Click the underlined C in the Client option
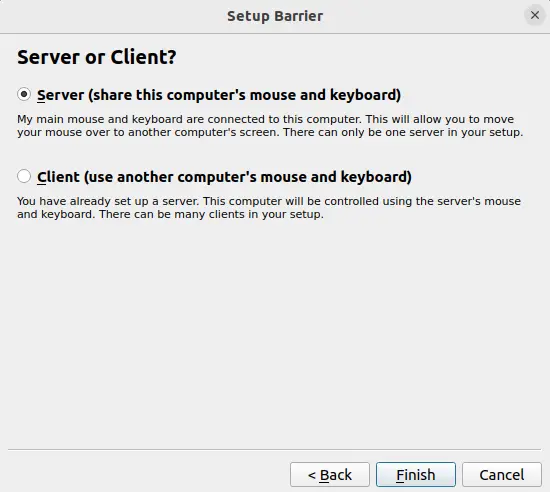This screenshot has height=492, width=550. 41,177
